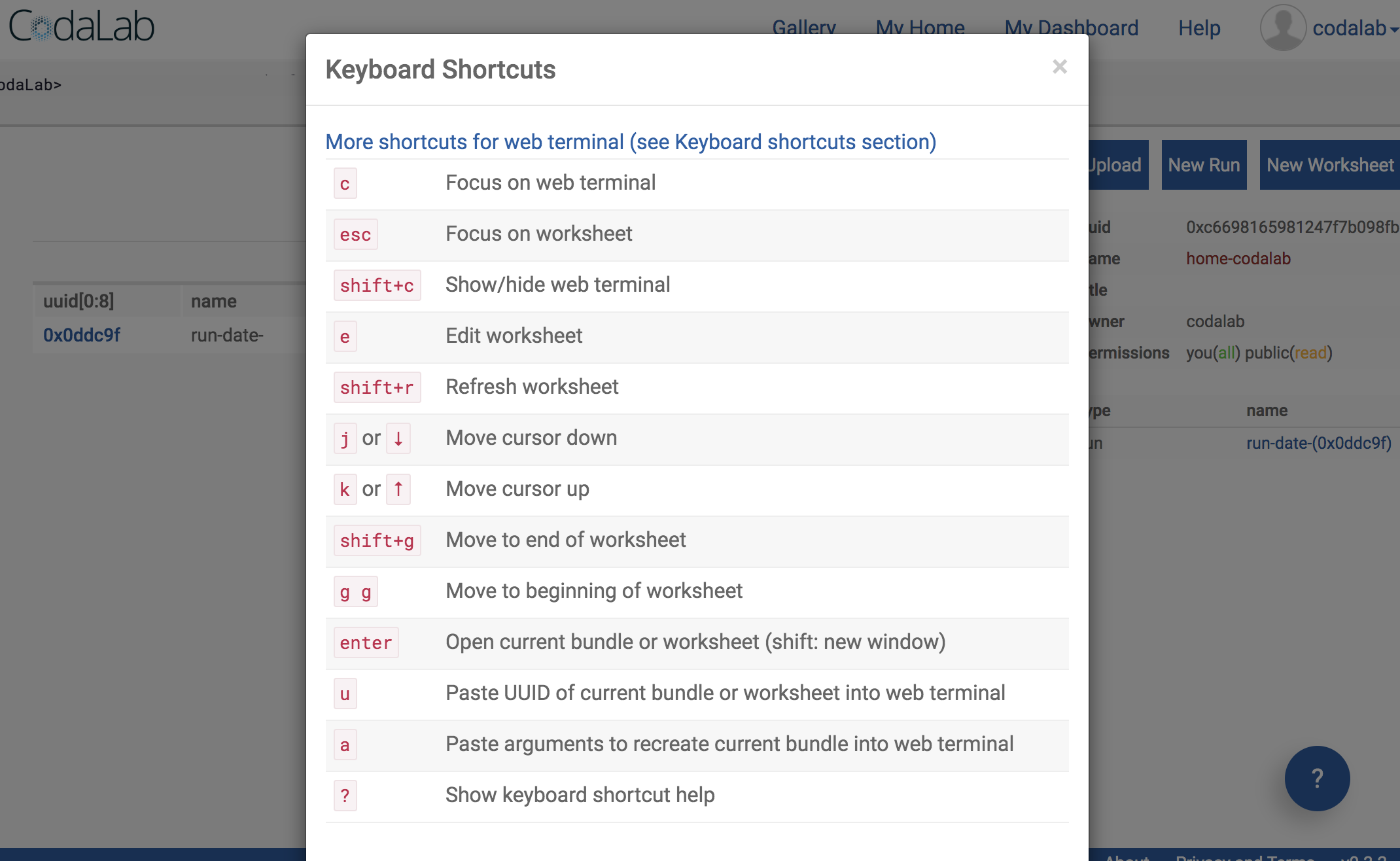Screen dimensions: 1400x861
Task: Select the shift+c key badge
Action: (377, 285)
